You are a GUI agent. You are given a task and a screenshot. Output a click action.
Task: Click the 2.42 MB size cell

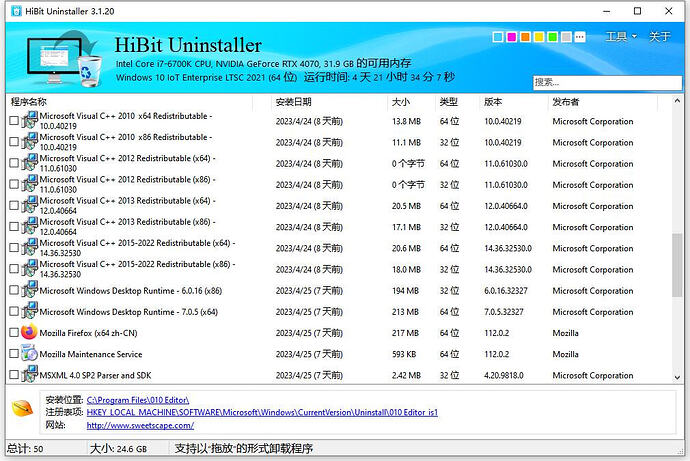[x=406, y=375]
